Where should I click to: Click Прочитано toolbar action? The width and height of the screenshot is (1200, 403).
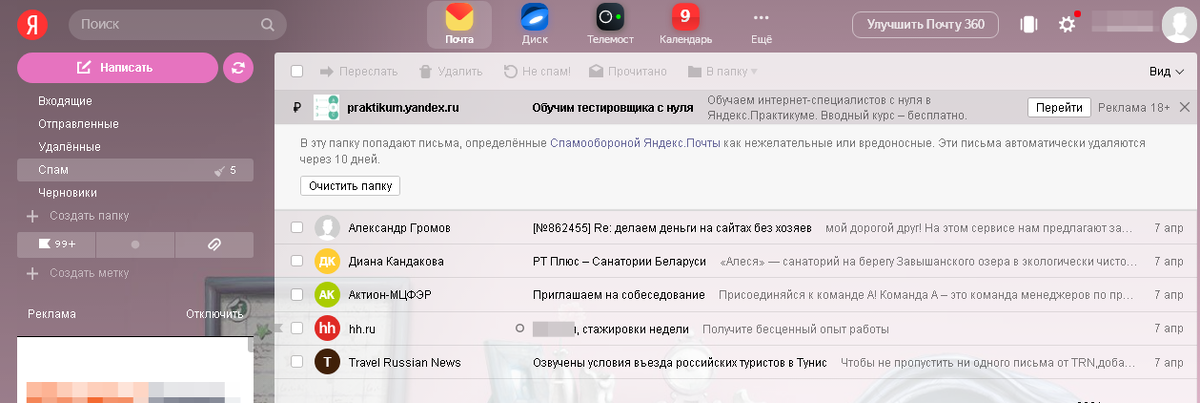(628, 71)
